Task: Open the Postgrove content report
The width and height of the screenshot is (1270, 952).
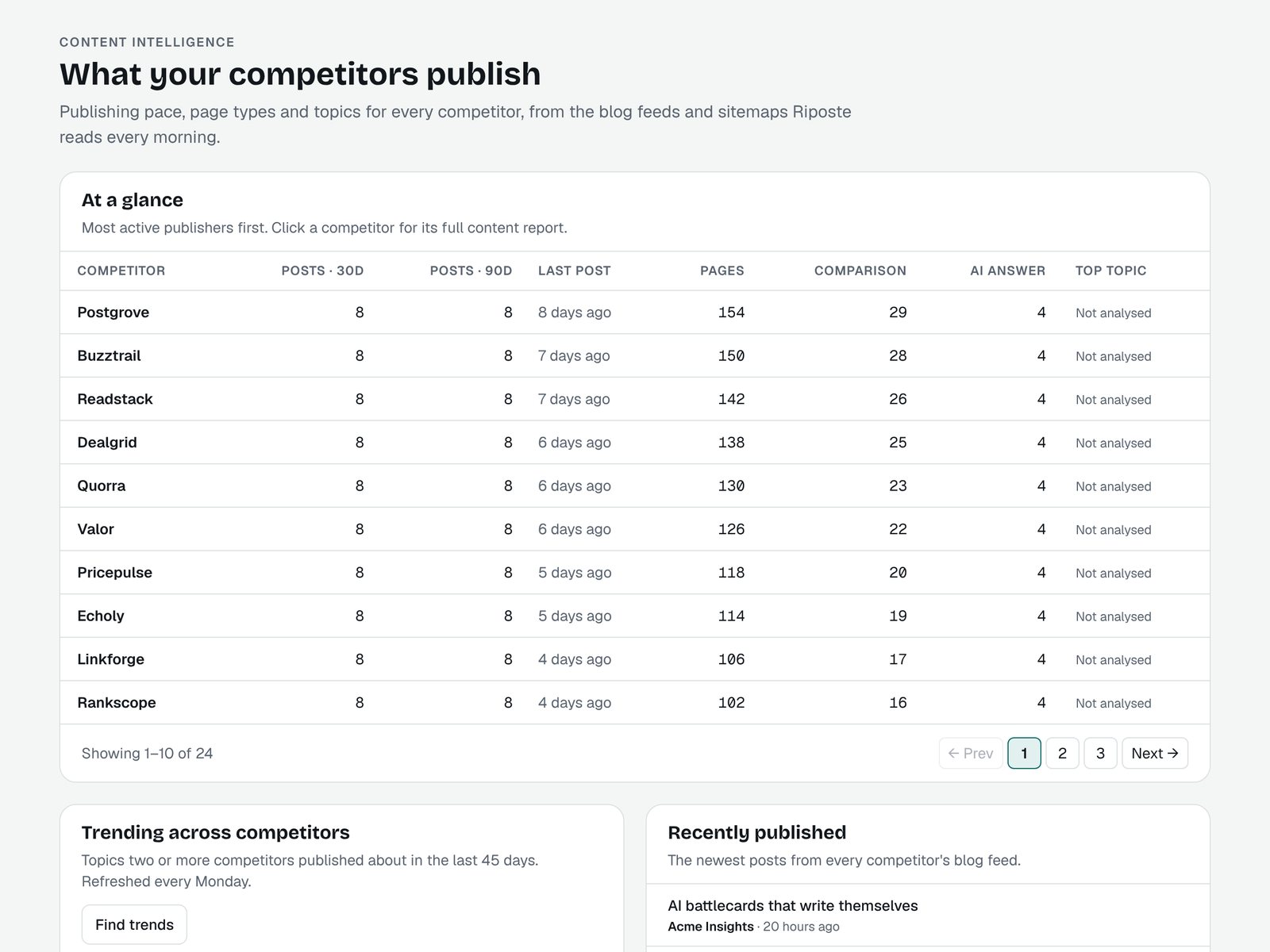Action: point(114,313)
